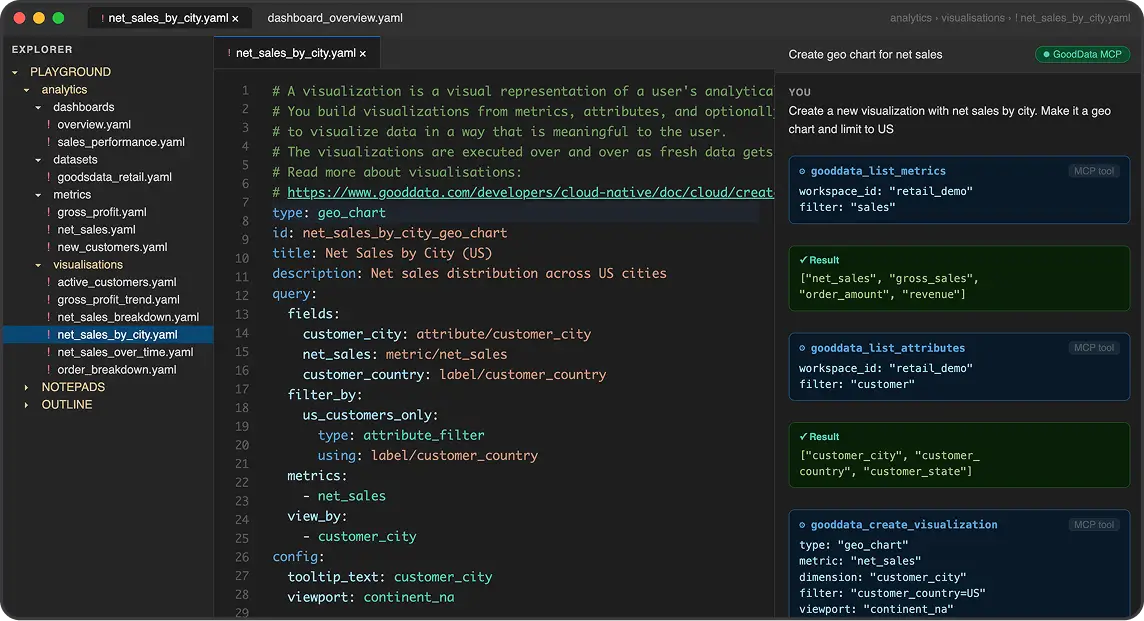The width and height of the screenshot is (1144, 621).
Task: Click line number 13 in the gutter
Action: tap(242, 315)
